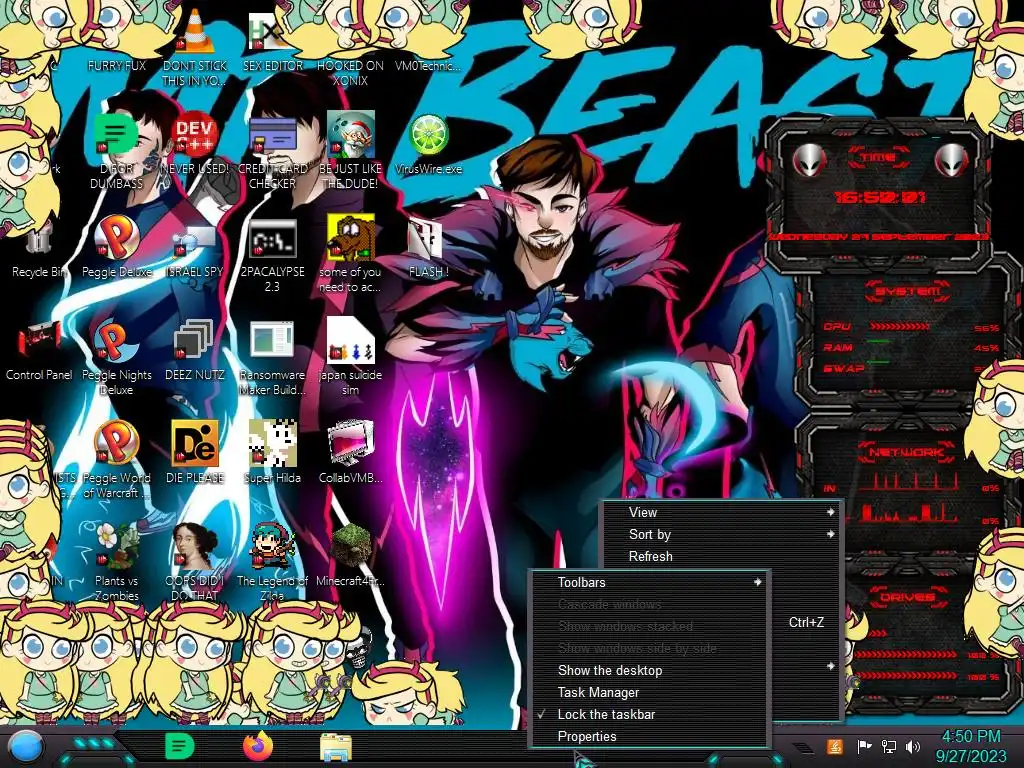Screen dimensions: 1024x768
Task: Launch Peggle Nights Deluxe
Action: (116, 357)
